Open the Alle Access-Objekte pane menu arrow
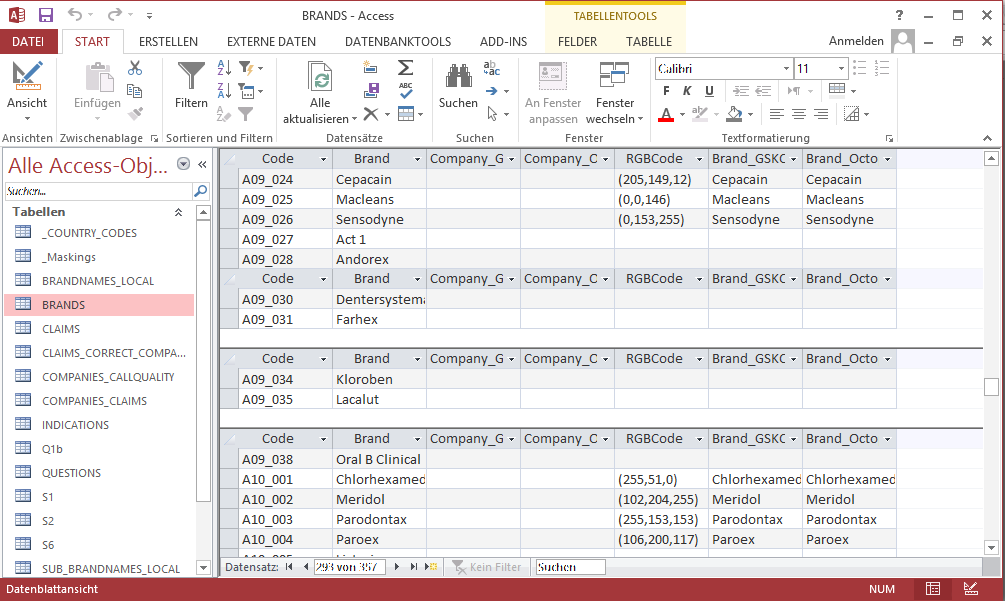Screen dimensions: 1005x601 (183, 164)
